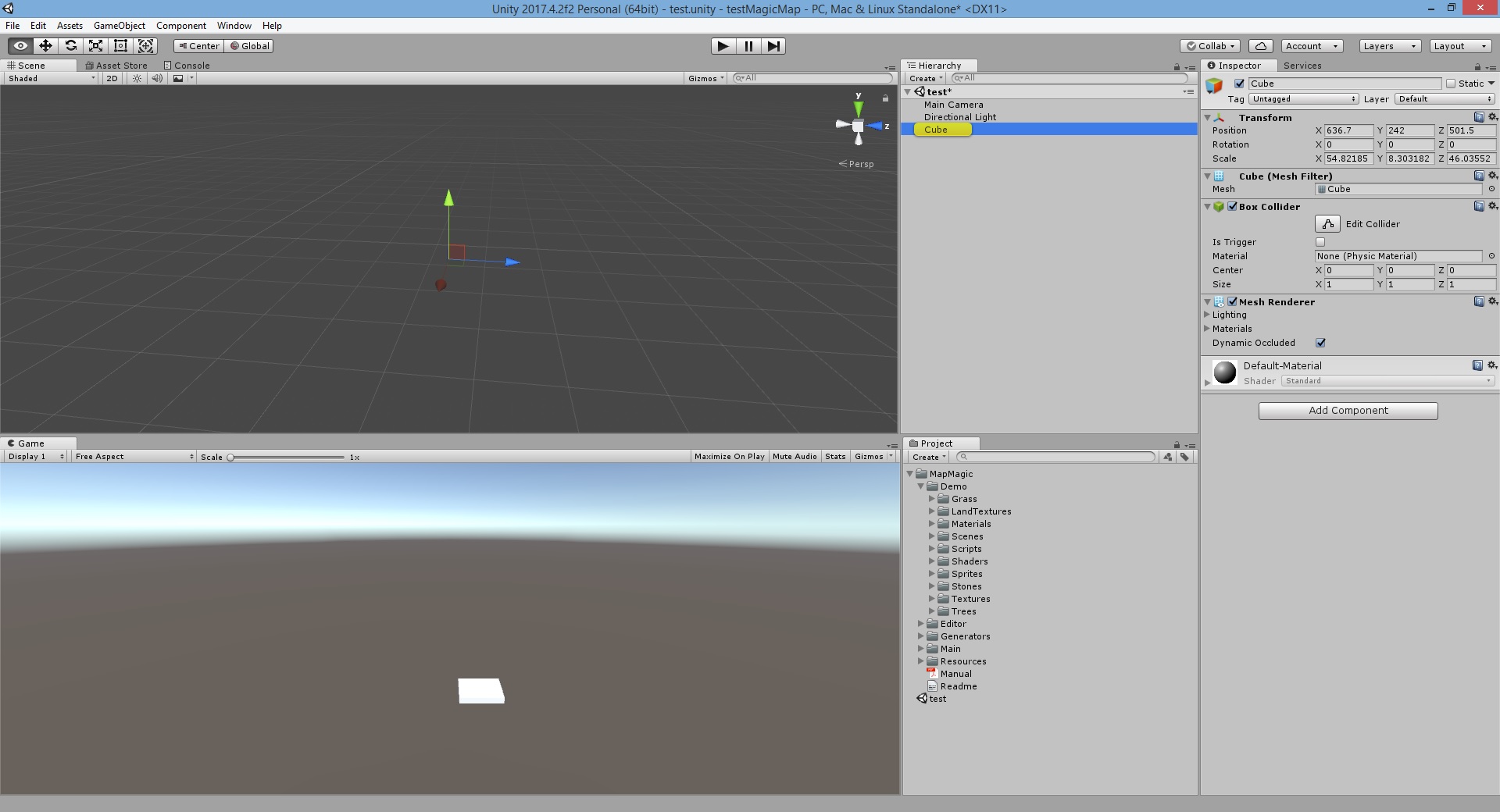Screen dimensions: 1500x812
Task: Pause the game preview
Action: [x=748, y=46]
